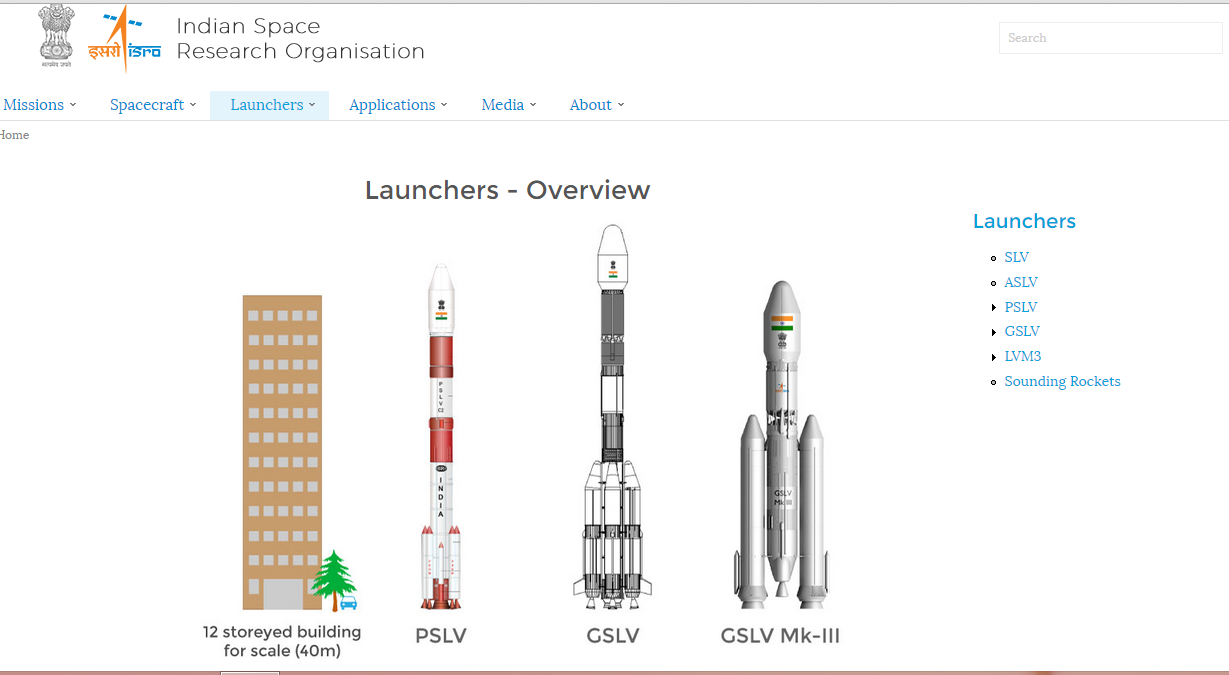1229x675 pixels.
Task: Open the LVM3 sidebar link
Action: [x=1023, y=356]
